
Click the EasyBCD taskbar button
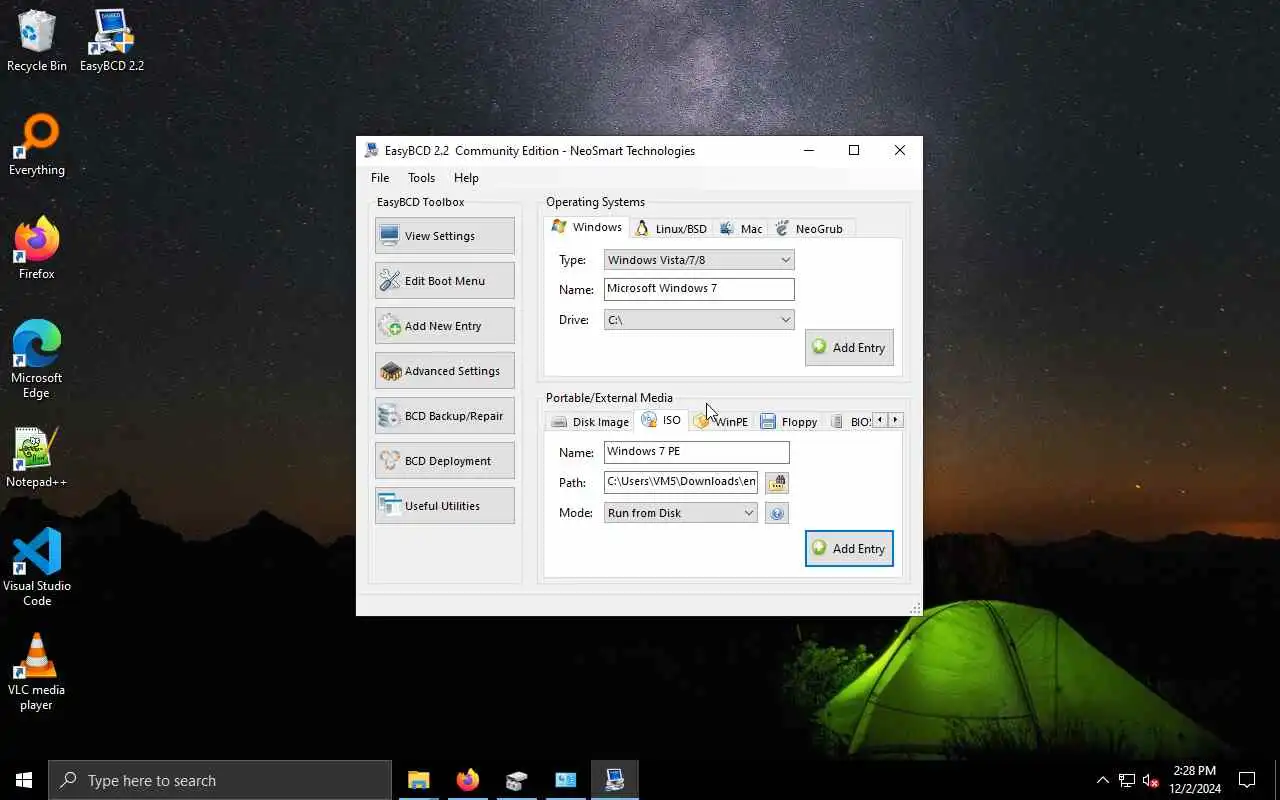coord(615,780)
